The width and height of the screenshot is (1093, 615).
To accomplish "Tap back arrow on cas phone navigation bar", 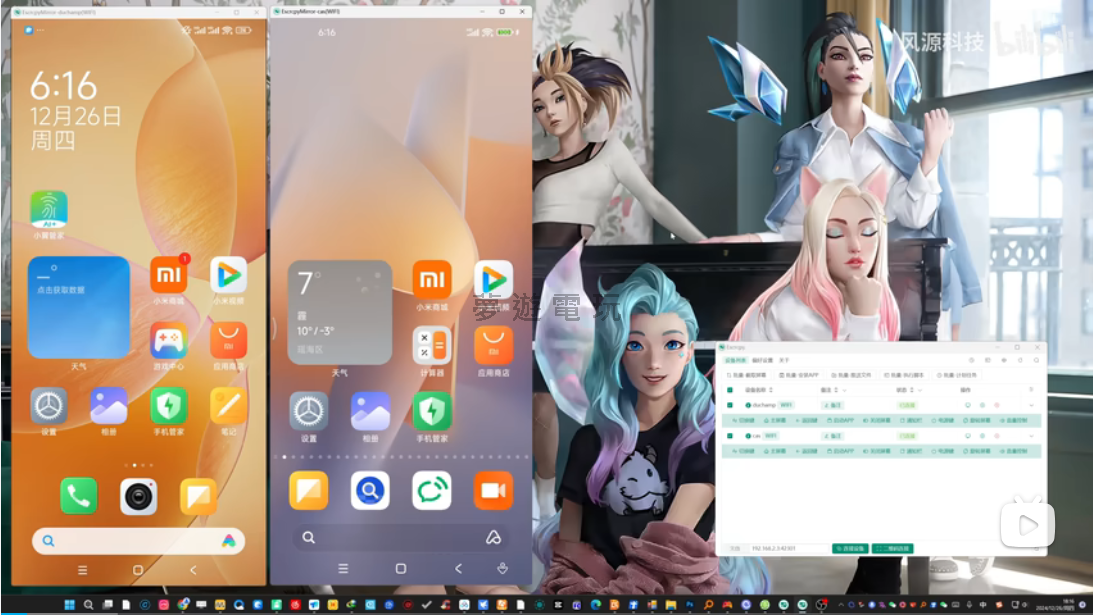I will [x=458, y=569].
